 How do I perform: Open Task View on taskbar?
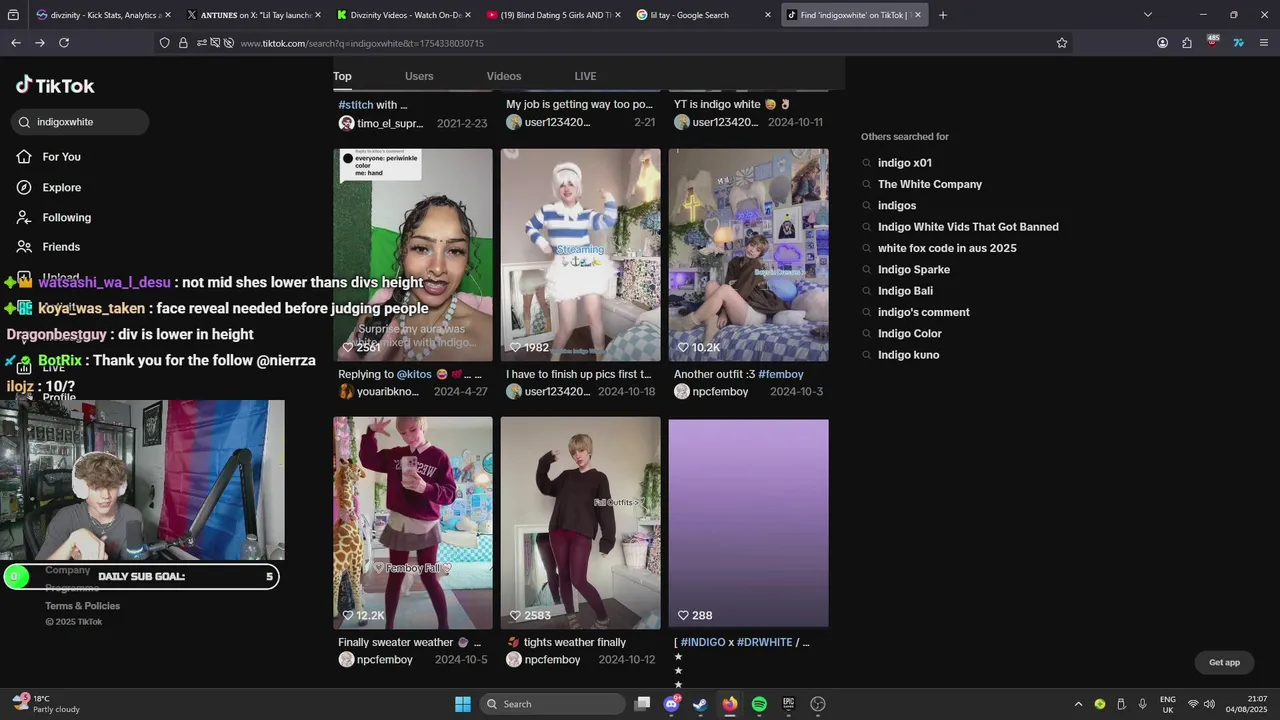coord(643,704)
